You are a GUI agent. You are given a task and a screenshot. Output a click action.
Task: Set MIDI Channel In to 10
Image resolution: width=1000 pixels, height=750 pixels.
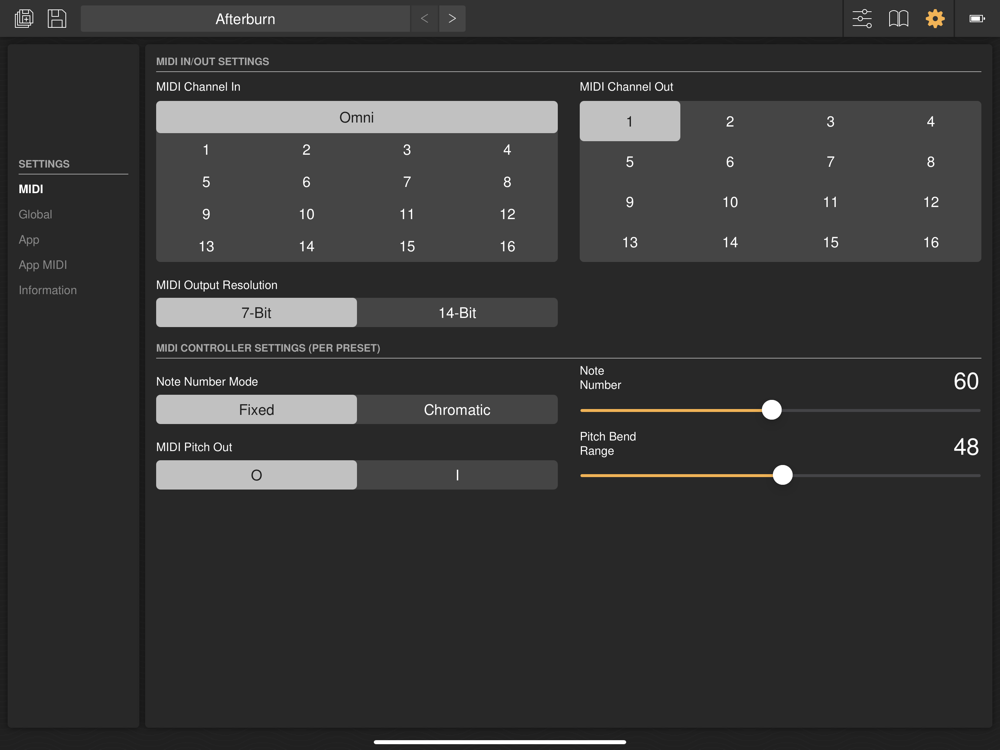pyautogui.click(x=306, y=214)
